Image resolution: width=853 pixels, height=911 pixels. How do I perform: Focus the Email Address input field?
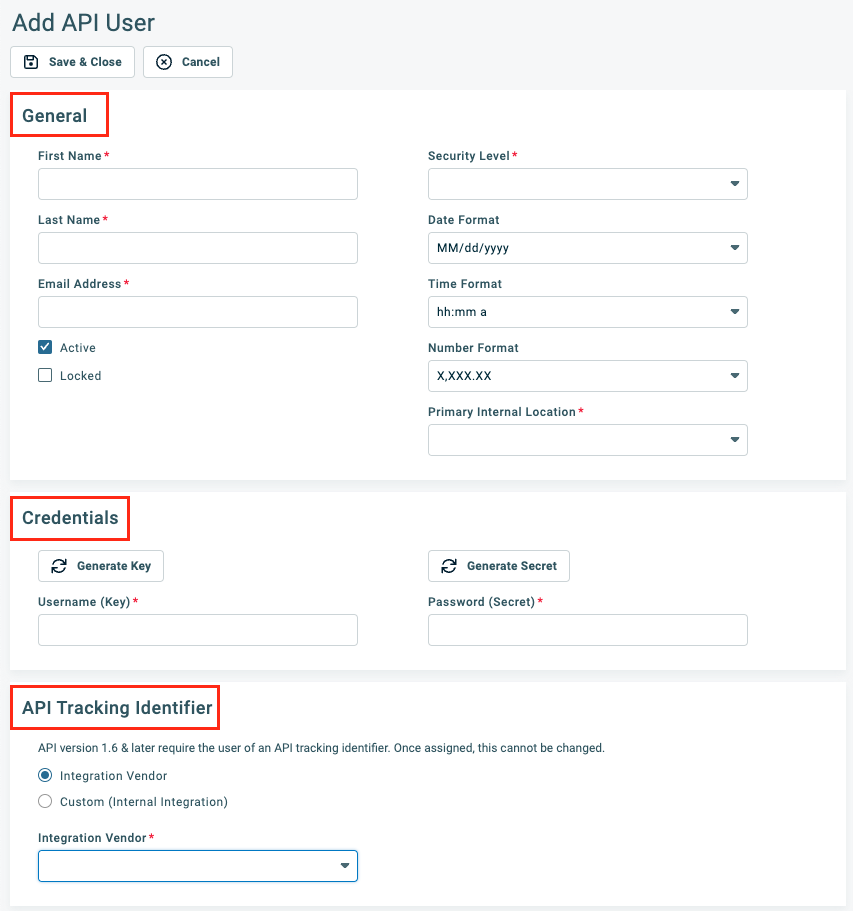click(x=197, y=312)
